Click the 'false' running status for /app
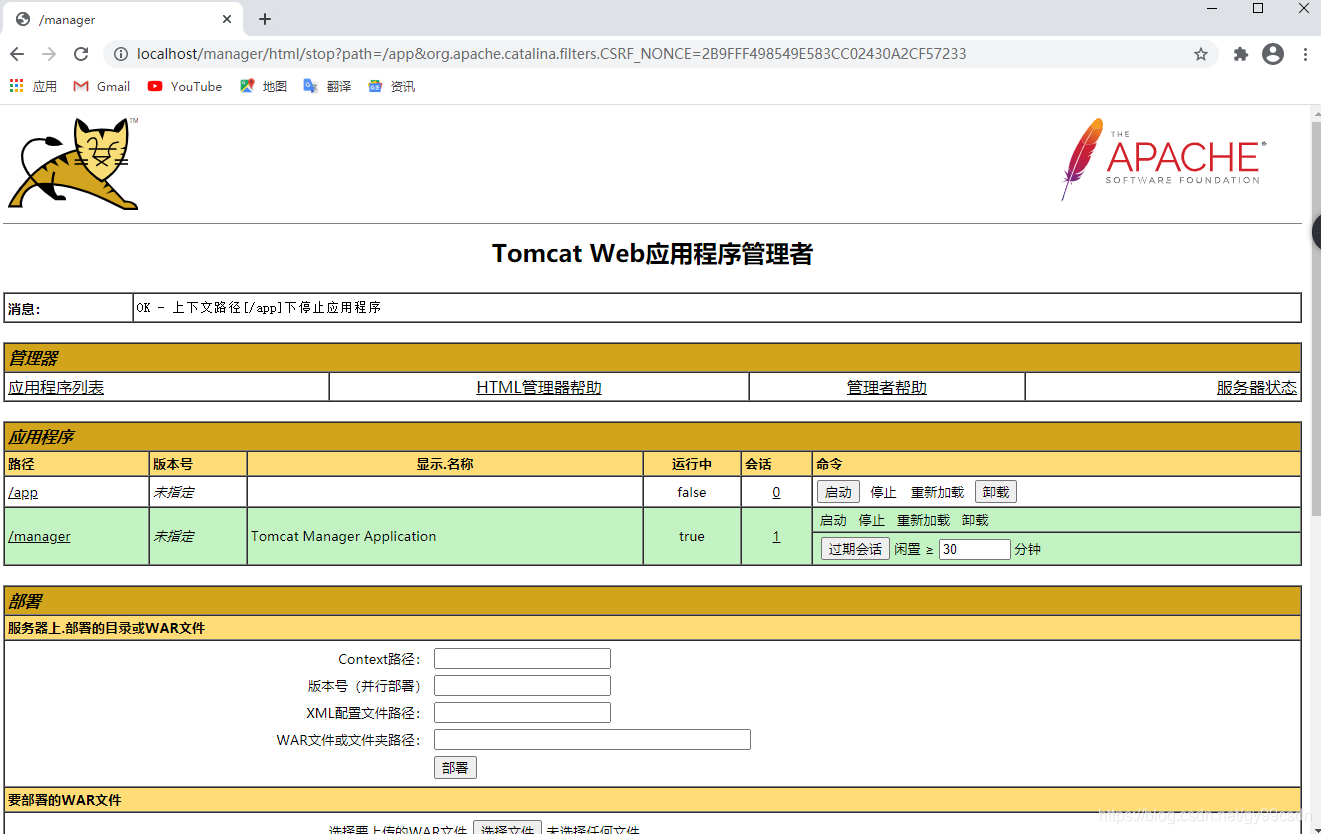Image resolution: width=1321 pixels, height=834 pixels. tap(691, 492)
